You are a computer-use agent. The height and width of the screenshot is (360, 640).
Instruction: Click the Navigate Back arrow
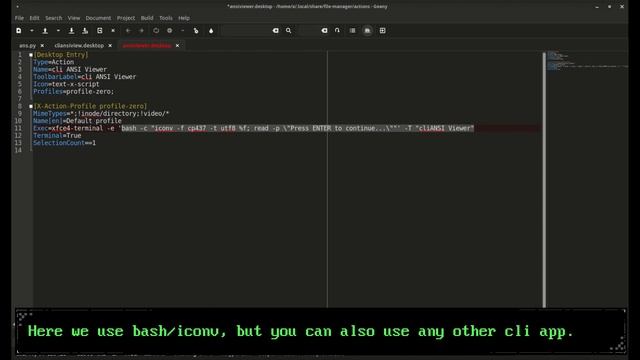coord(128,31)
